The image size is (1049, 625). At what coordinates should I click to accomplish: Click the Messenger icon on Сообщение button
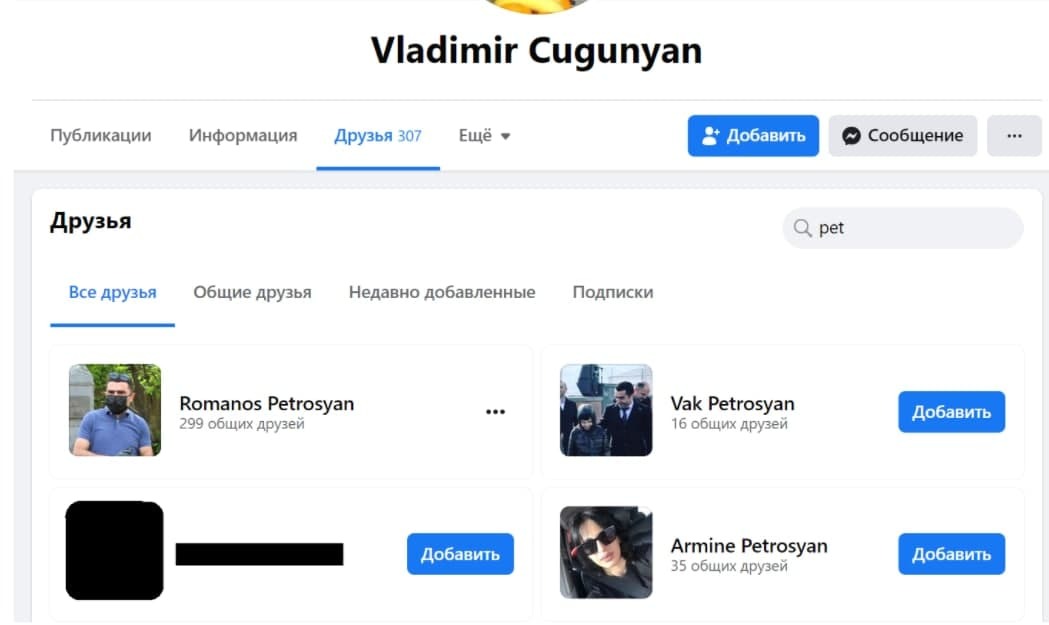tap(851, 136)
